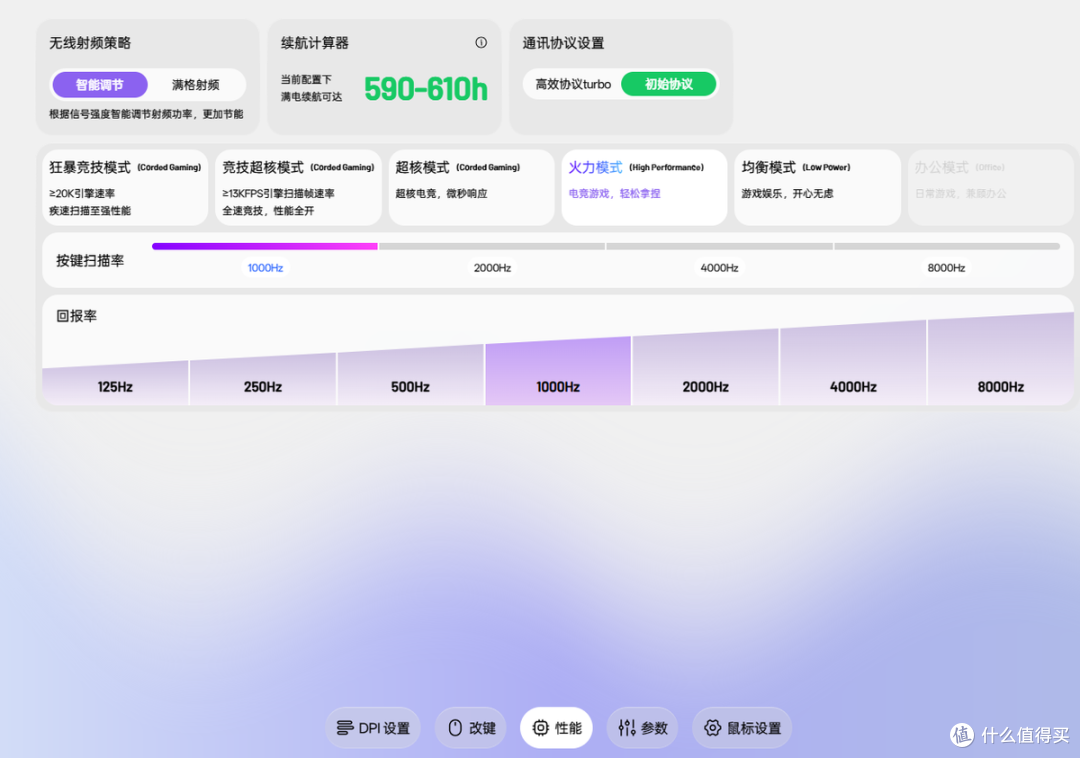
Task: Click ≥13KFPS引擎扫描帧速率 text
Action: (x=278, y=193)
